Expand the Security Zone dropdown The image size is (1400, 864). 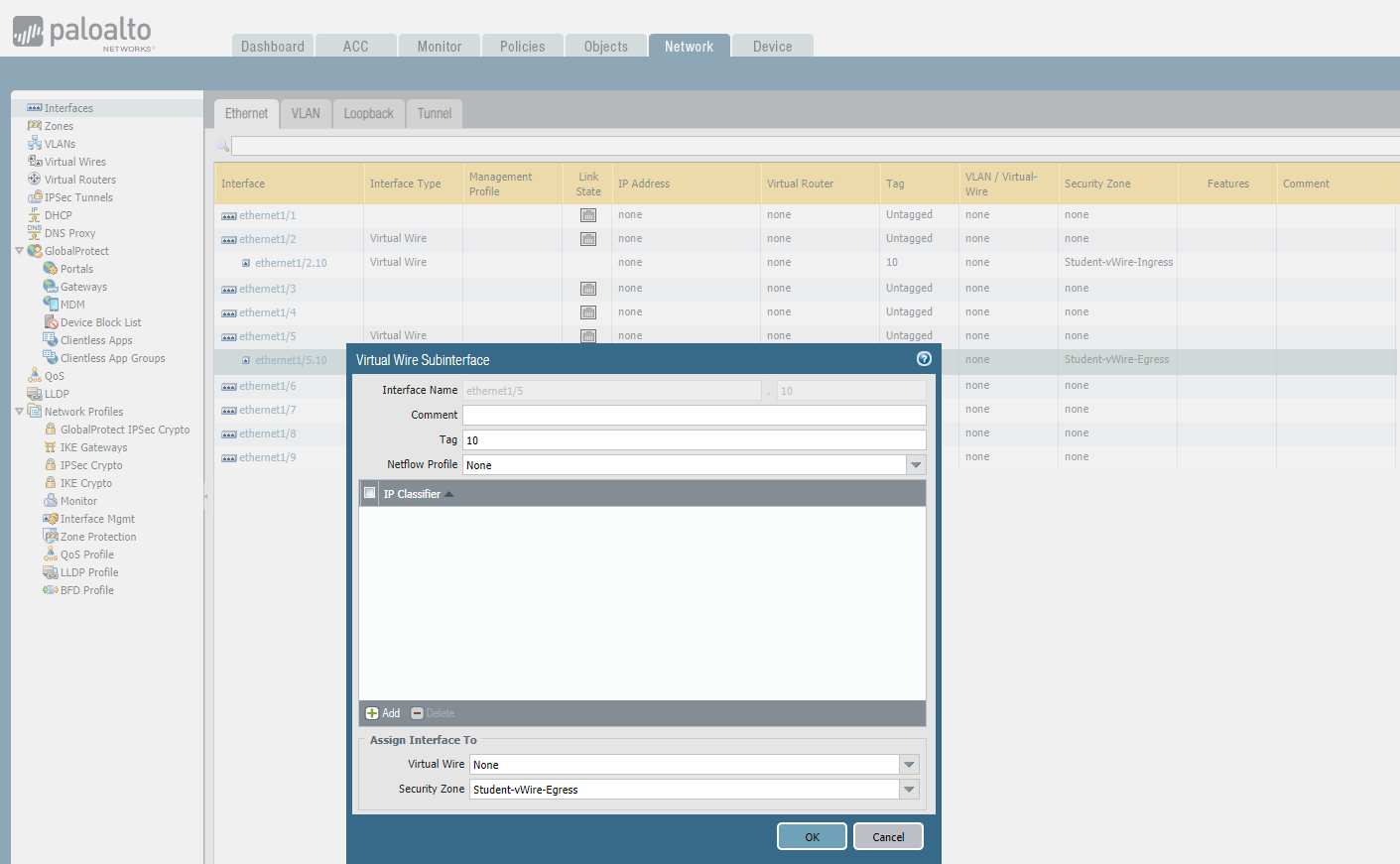point(909,790)
